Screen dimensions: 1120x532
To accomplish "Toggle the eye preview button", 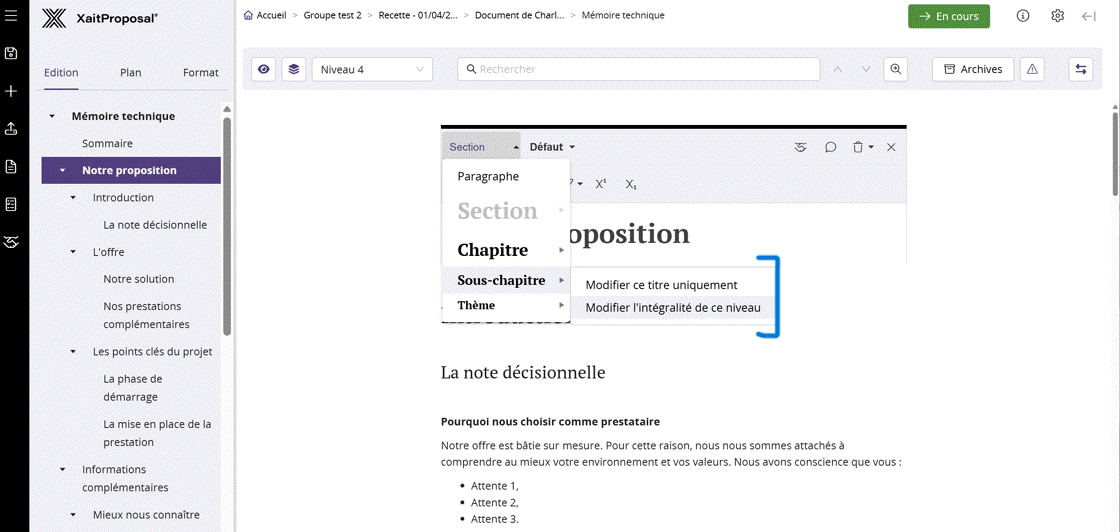I will coord(264,69).
